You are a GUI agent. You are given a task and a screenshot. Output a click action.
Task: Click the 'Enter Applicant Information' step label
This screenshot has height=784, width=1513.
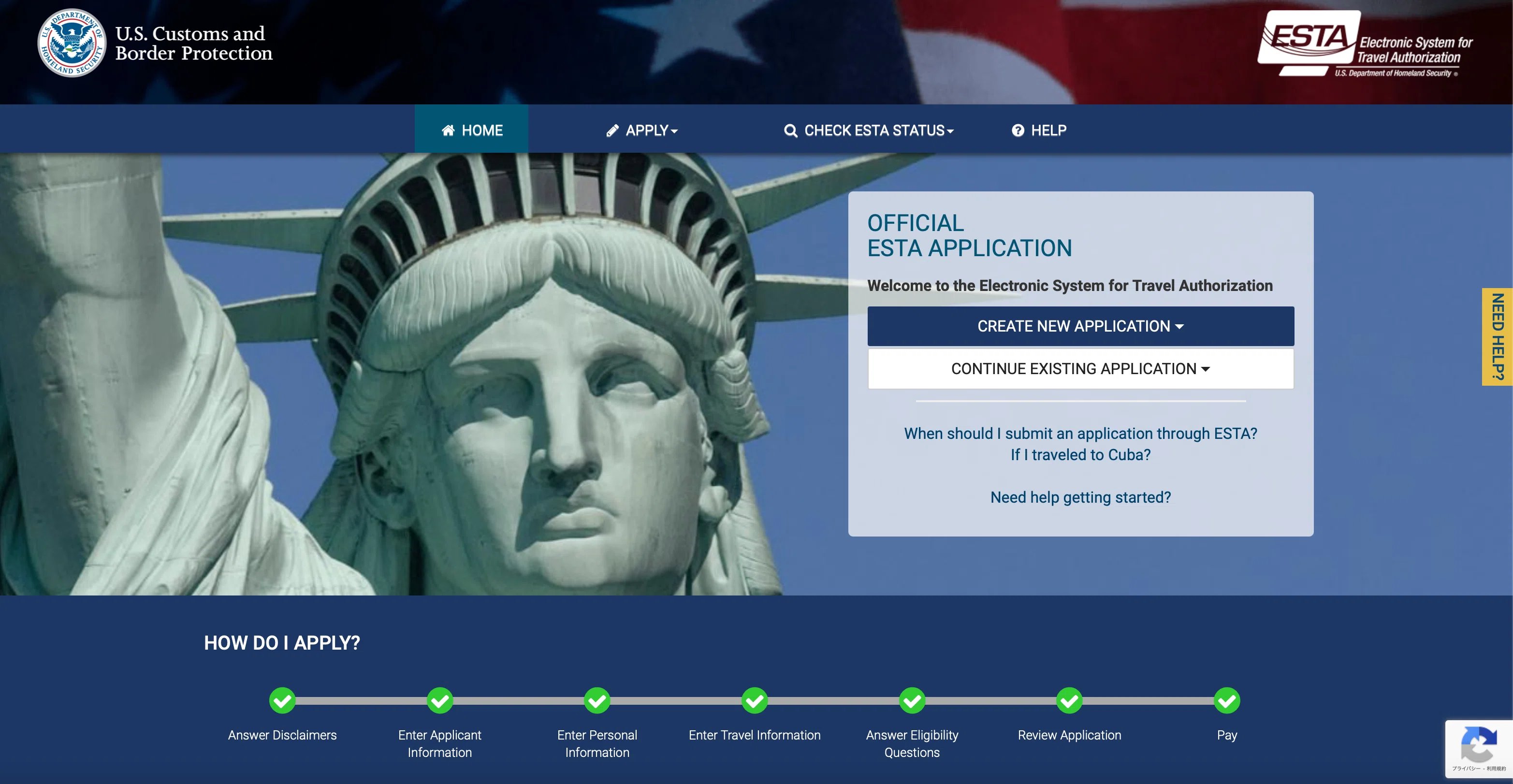(440, 743)
